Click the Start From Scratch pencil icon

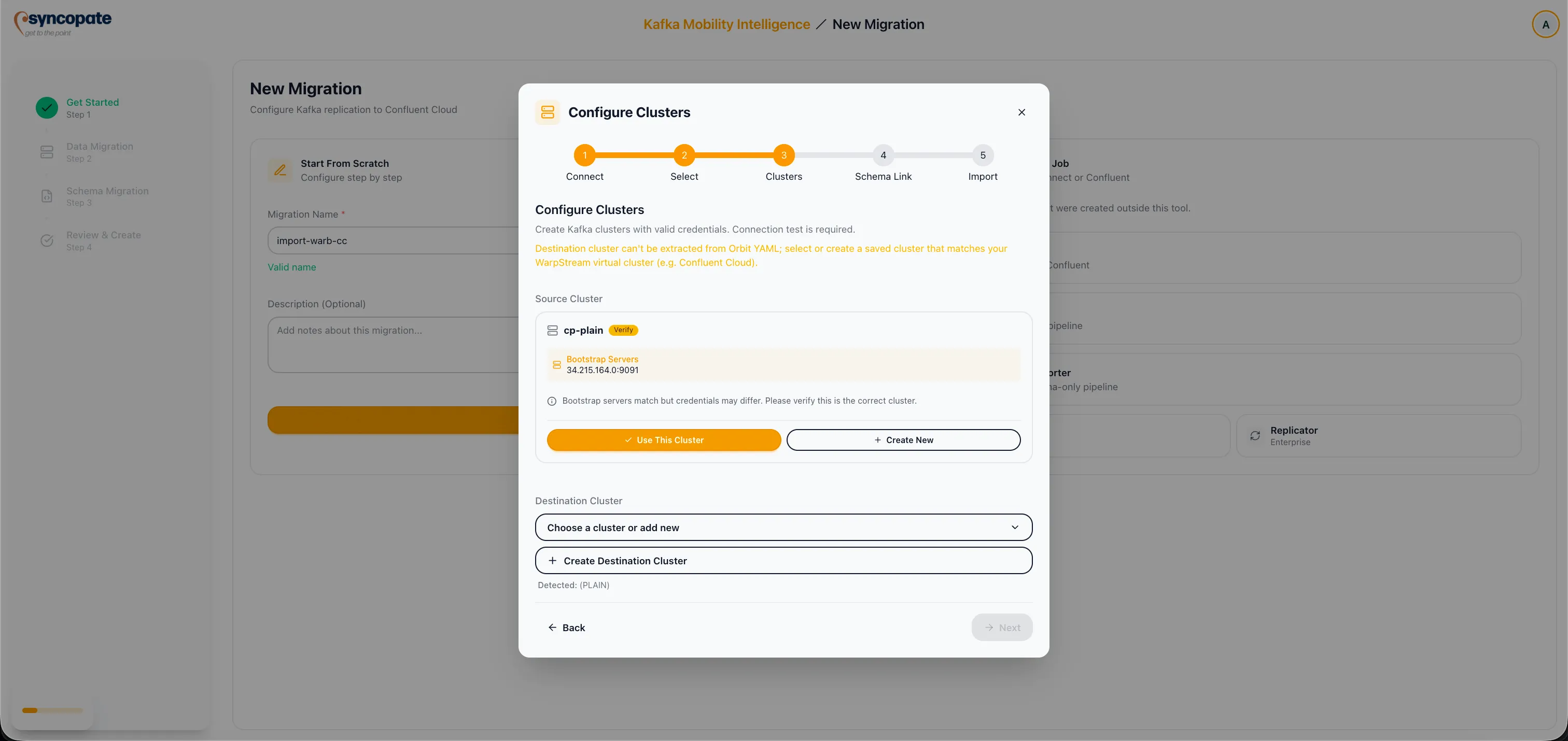coord(279,170)
